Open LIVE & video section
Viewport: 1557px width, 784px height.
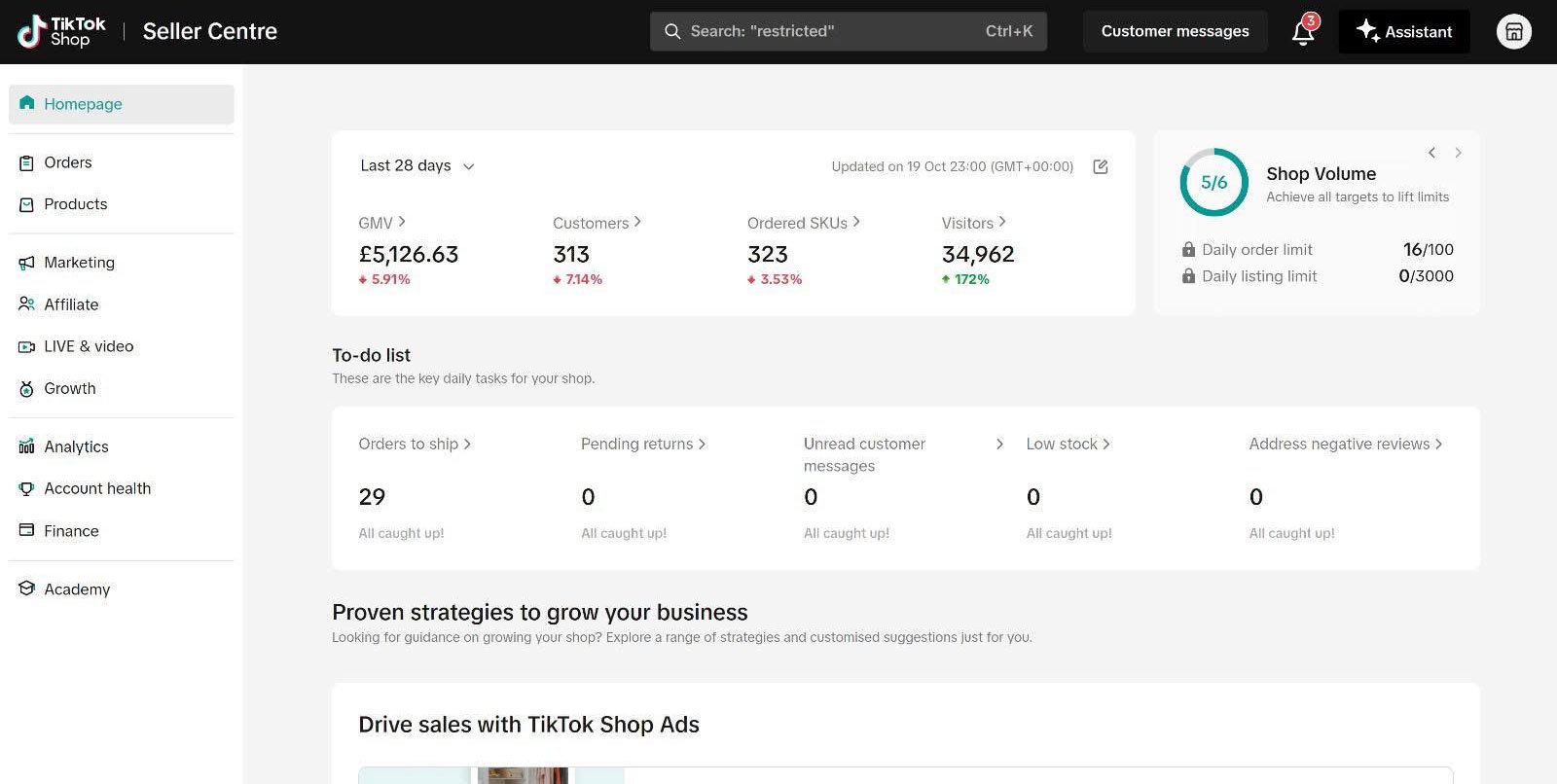coord(89,346)
